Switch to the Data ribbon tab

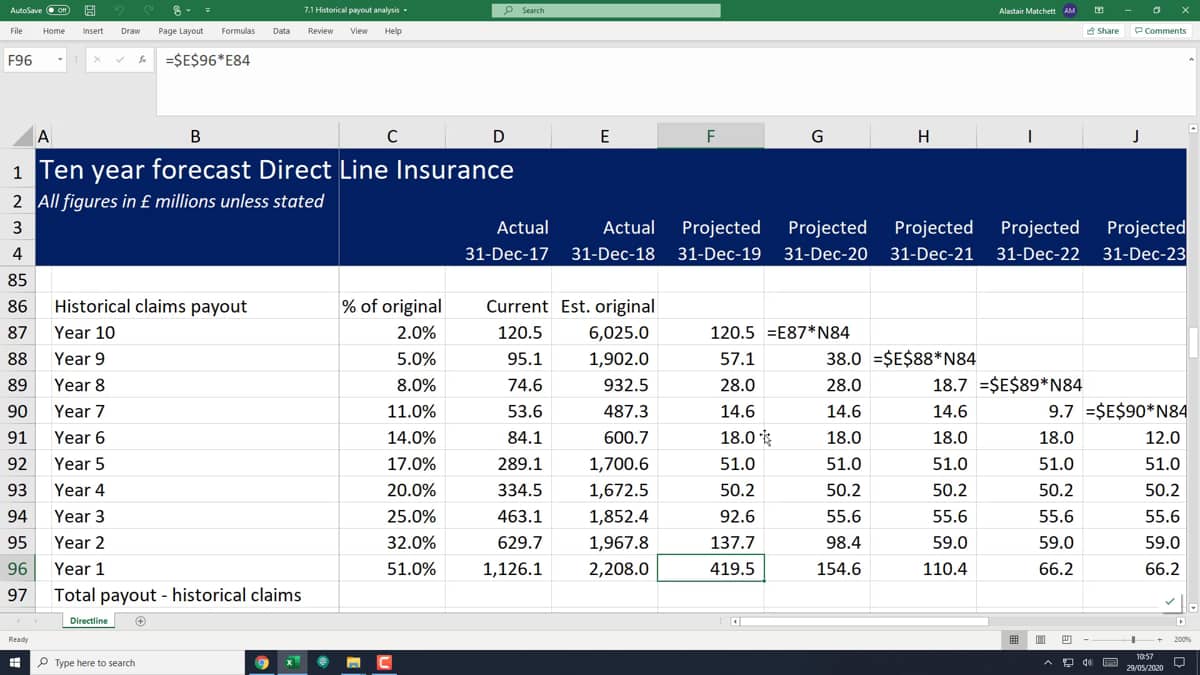(281, 31)
